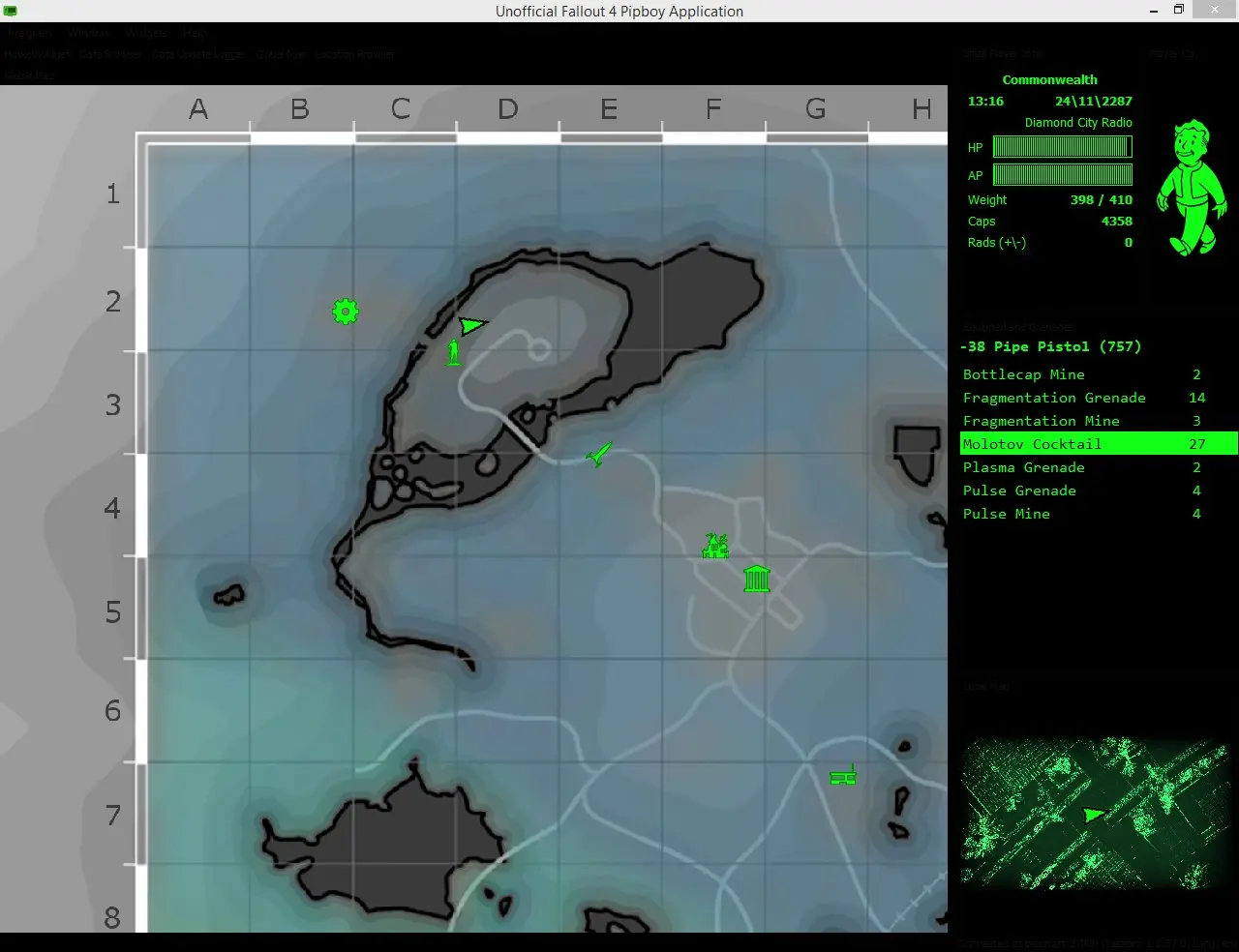Select the standing figure marker on the island

(x=454, y=351)
